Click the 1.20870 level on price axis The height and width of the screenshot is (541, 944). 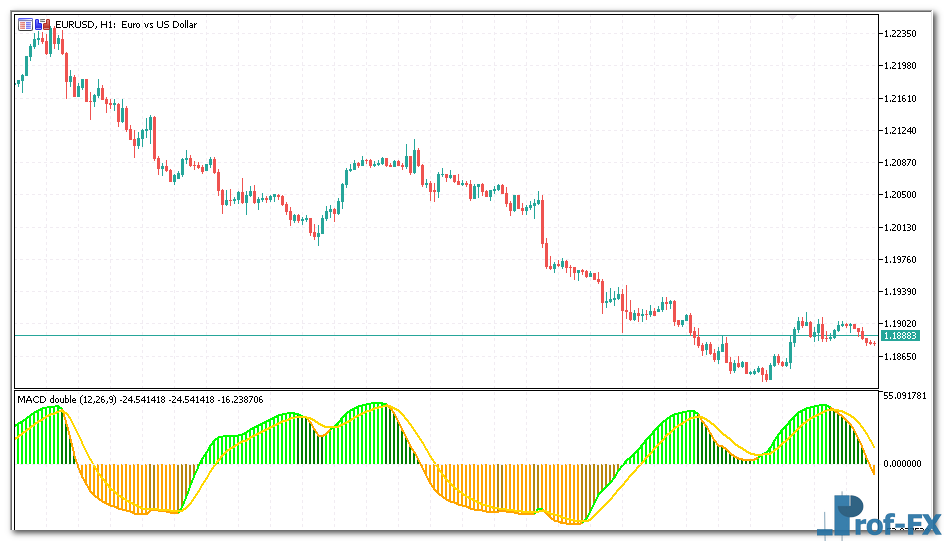click(x=901, y=163)
